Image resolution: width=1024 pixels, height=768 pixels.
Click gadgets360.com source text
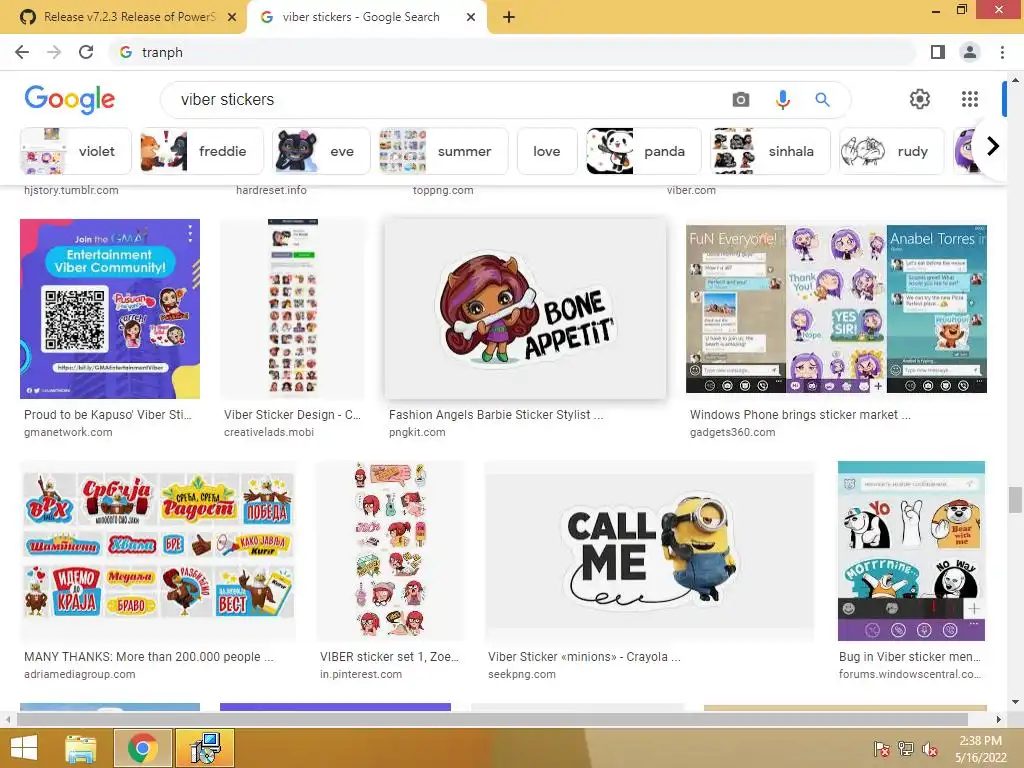pos(733,432)
